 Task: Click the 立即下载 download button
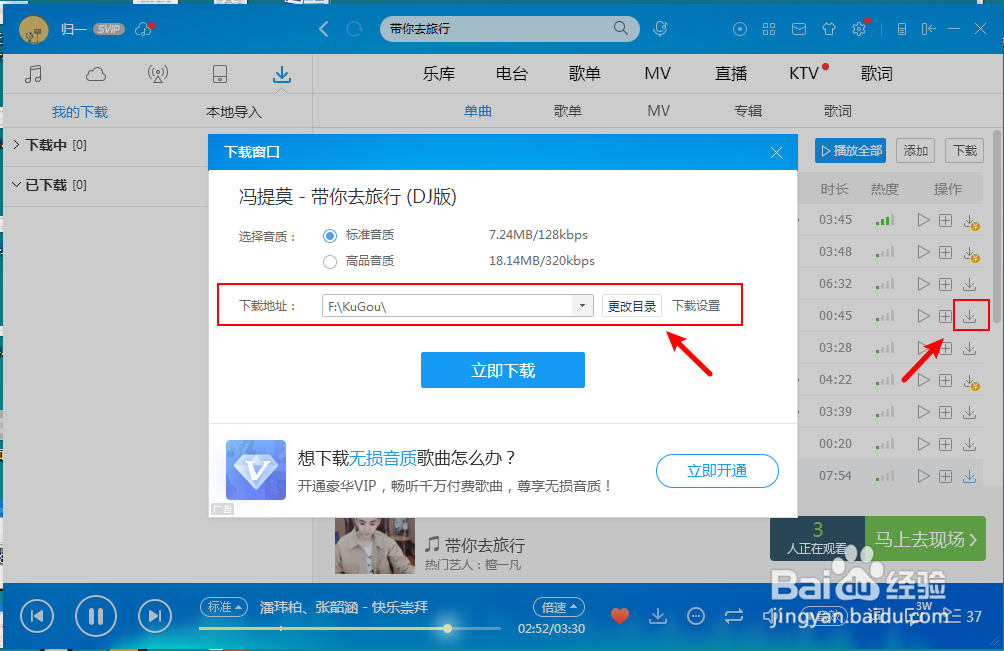coord(502,369)
